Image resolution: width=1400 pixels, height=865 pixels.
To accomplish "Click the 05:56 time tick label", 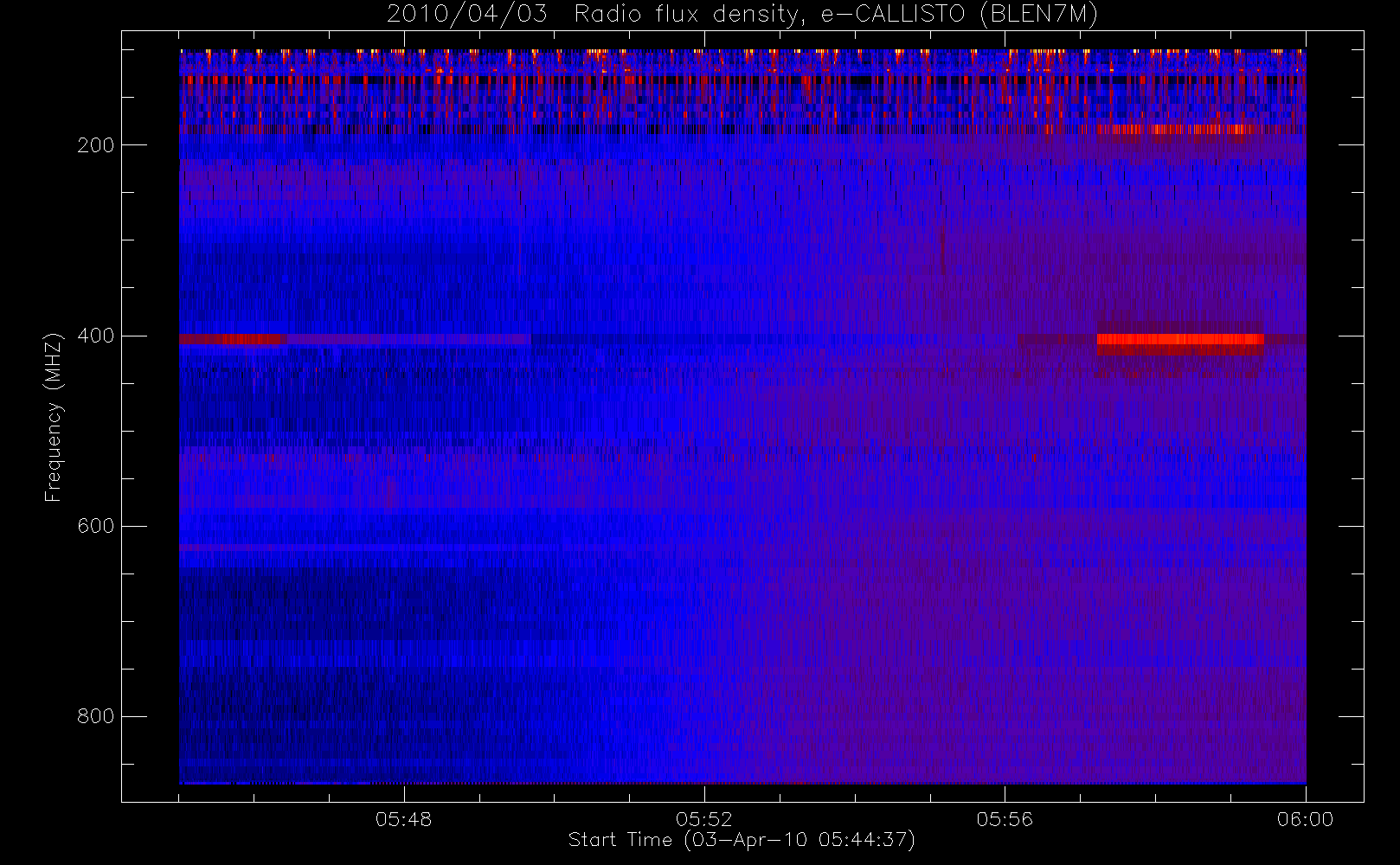I will (x=1005, y=819).
